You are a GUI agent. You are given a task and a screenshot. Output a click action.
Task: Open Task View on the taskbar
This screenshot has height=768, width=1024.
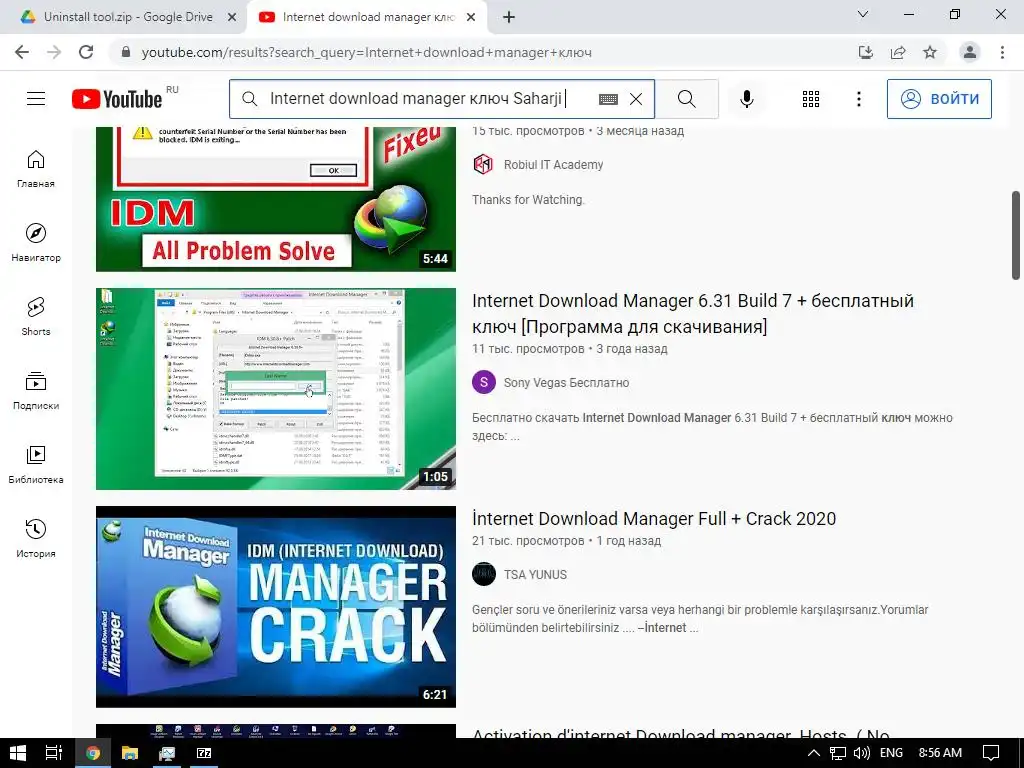[54, 753]
